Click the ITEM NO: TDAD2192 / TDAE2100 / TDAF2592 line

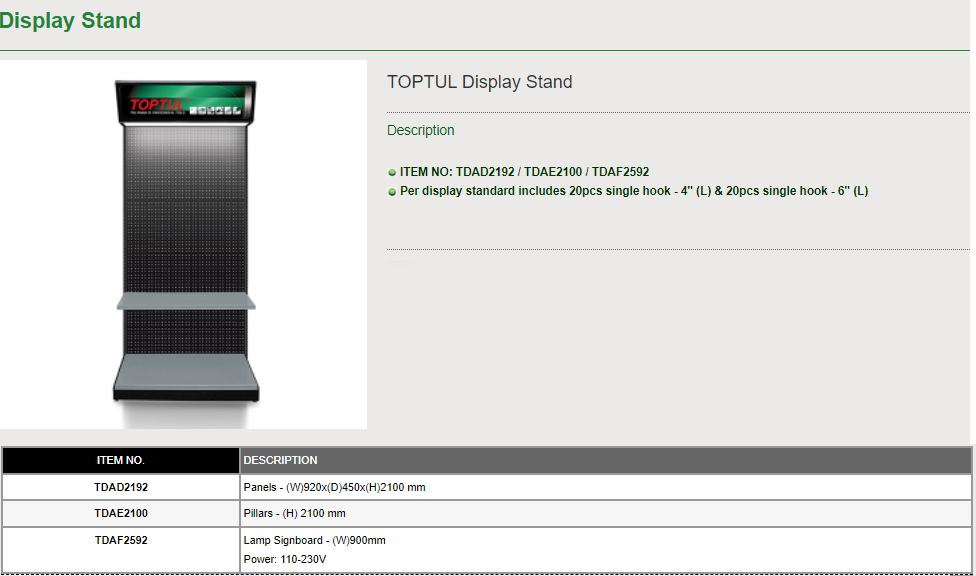[x=524, y=172]
